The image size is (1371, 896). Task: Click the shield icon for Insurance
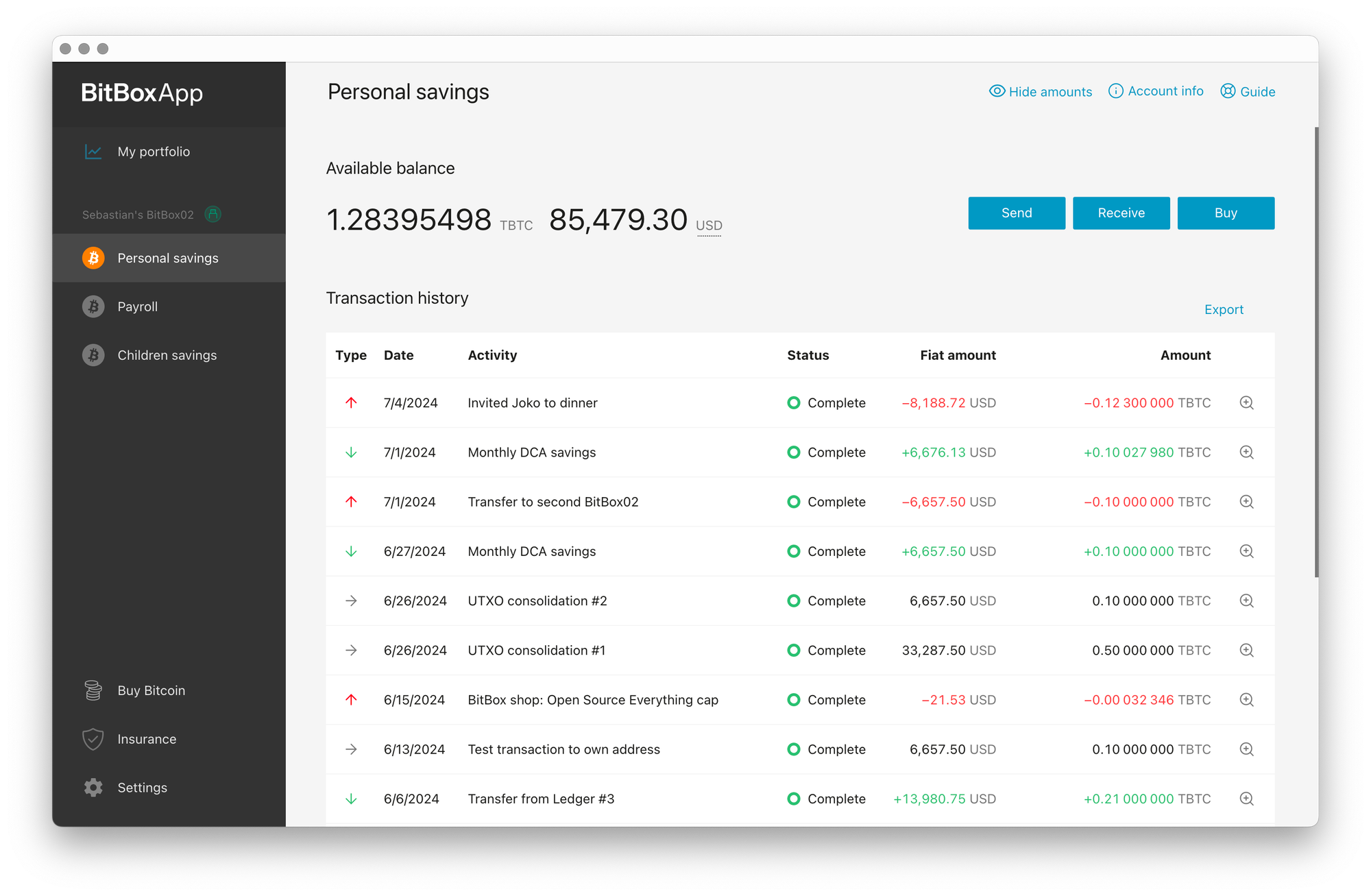[93, 739]
